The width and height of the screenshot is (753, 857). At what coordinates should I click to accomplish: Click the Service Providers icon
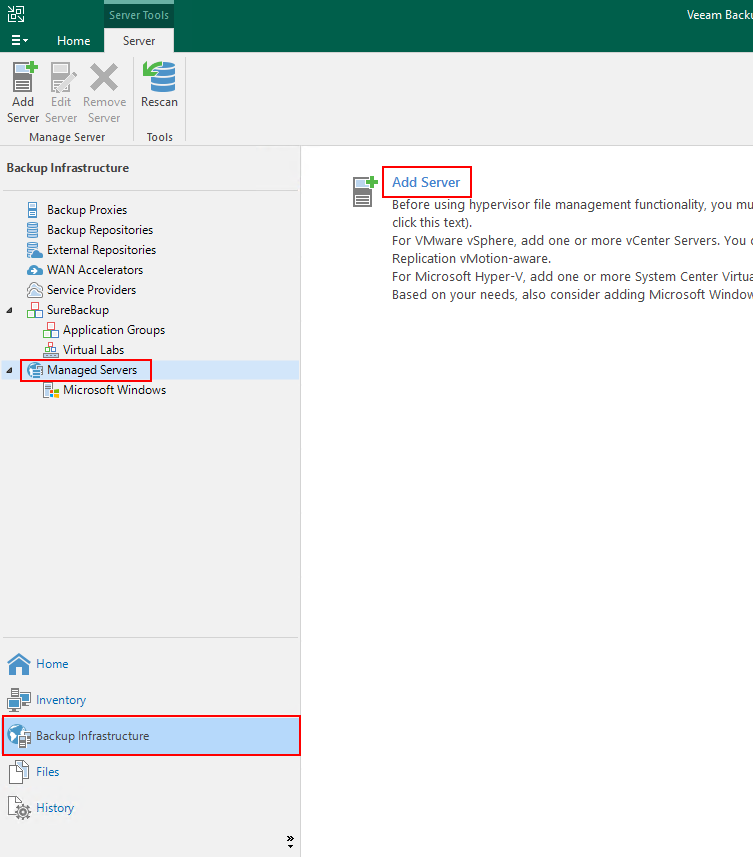(34, 290)
